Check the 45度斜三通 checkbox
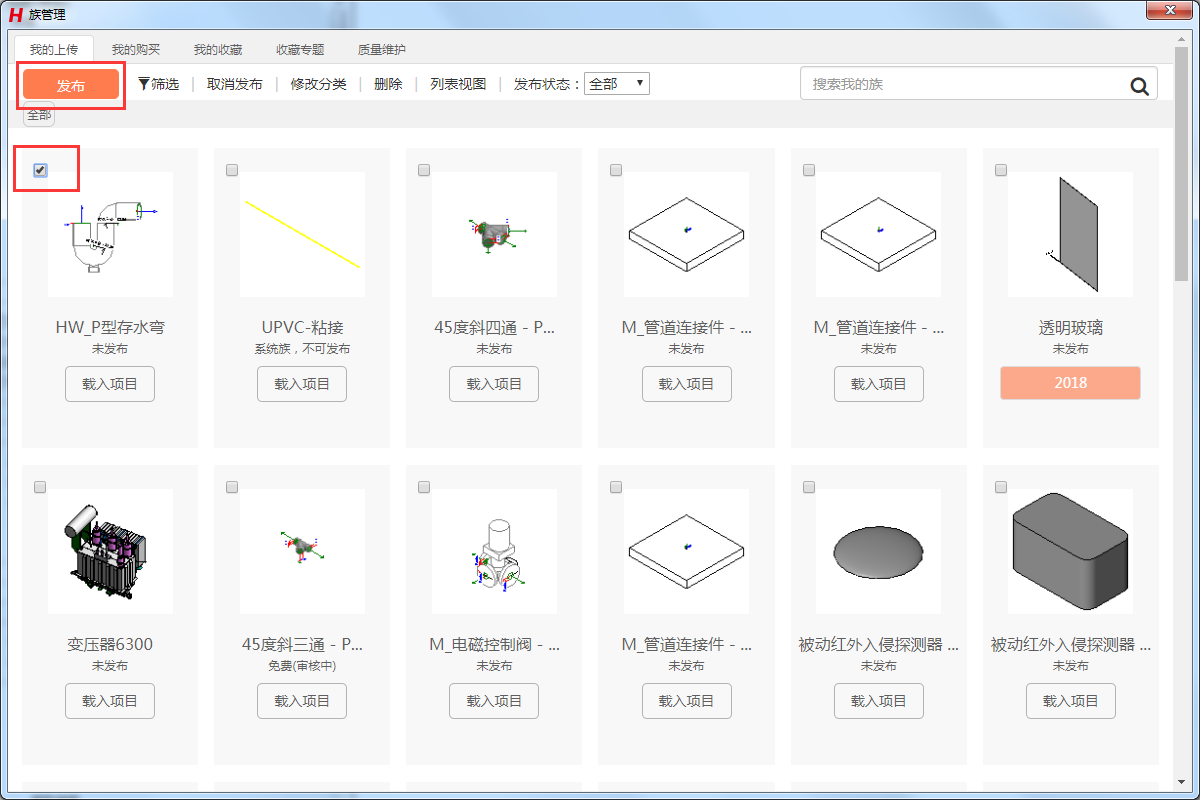 (232, 487)
